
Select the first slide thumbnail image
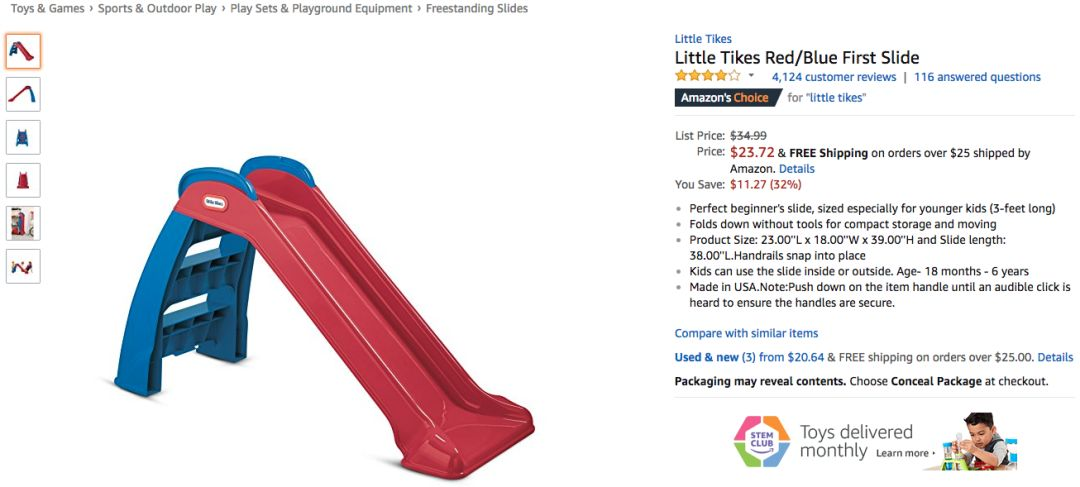click(x=23, y=52)
